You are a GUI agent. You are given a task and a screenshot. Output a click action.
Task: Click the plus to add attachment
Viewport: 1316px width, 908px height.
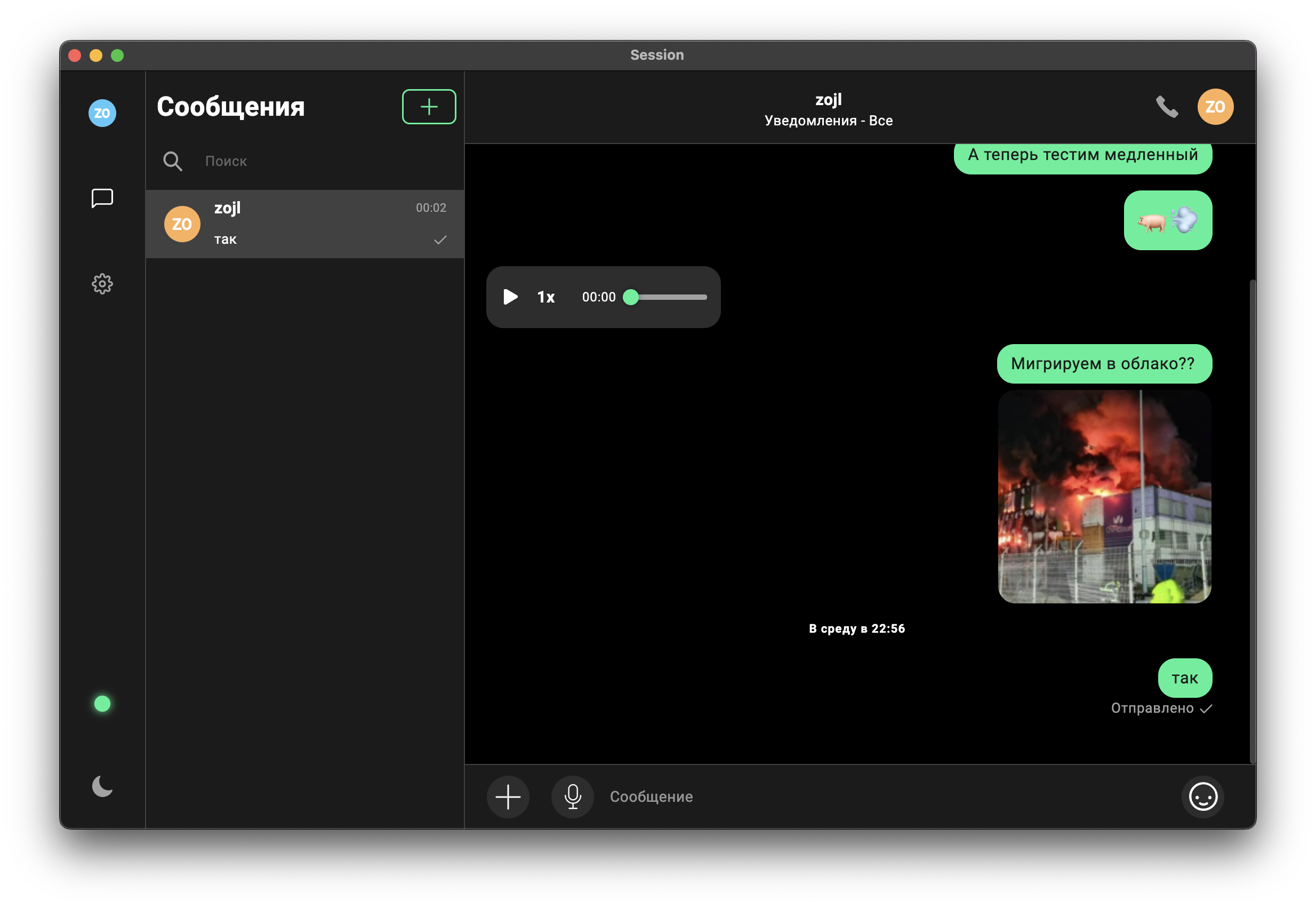pos(508,797)
